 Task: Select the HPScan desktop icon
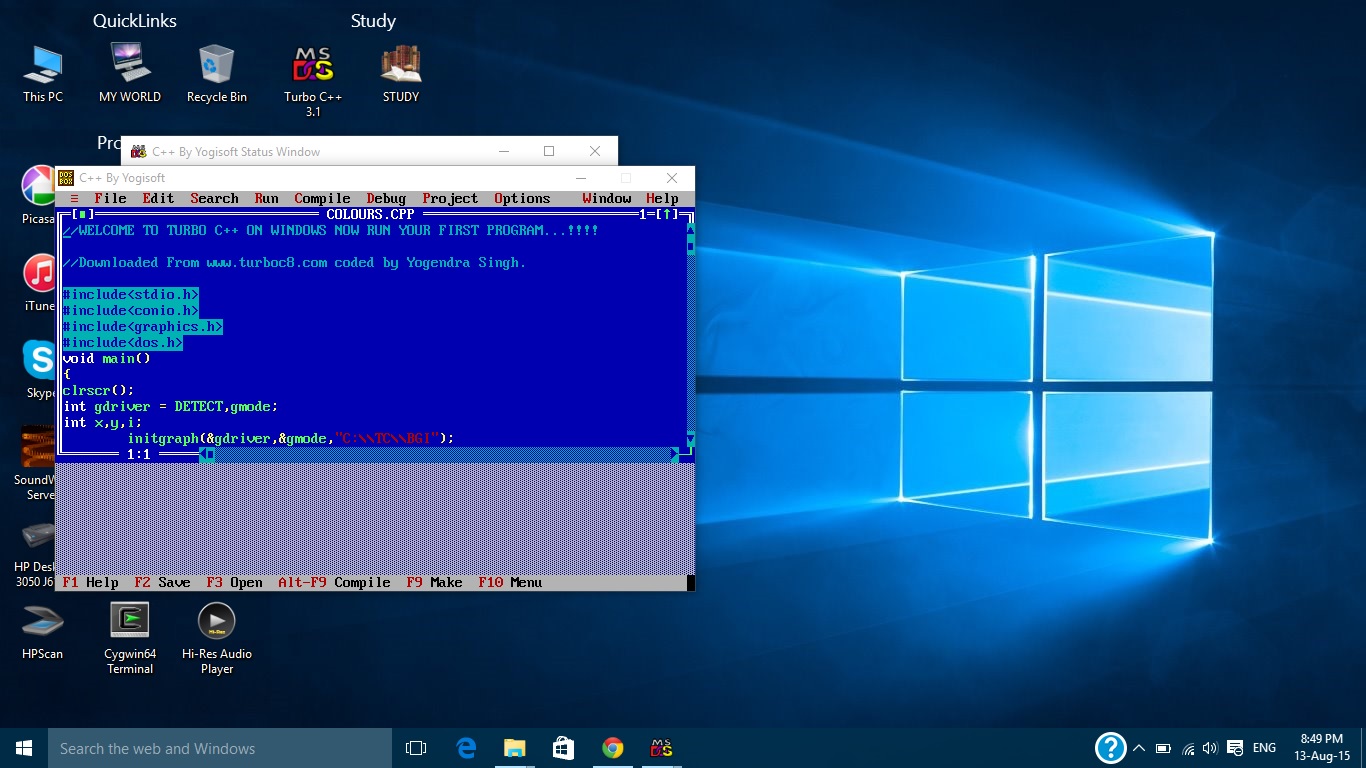(x=43, y=630)
